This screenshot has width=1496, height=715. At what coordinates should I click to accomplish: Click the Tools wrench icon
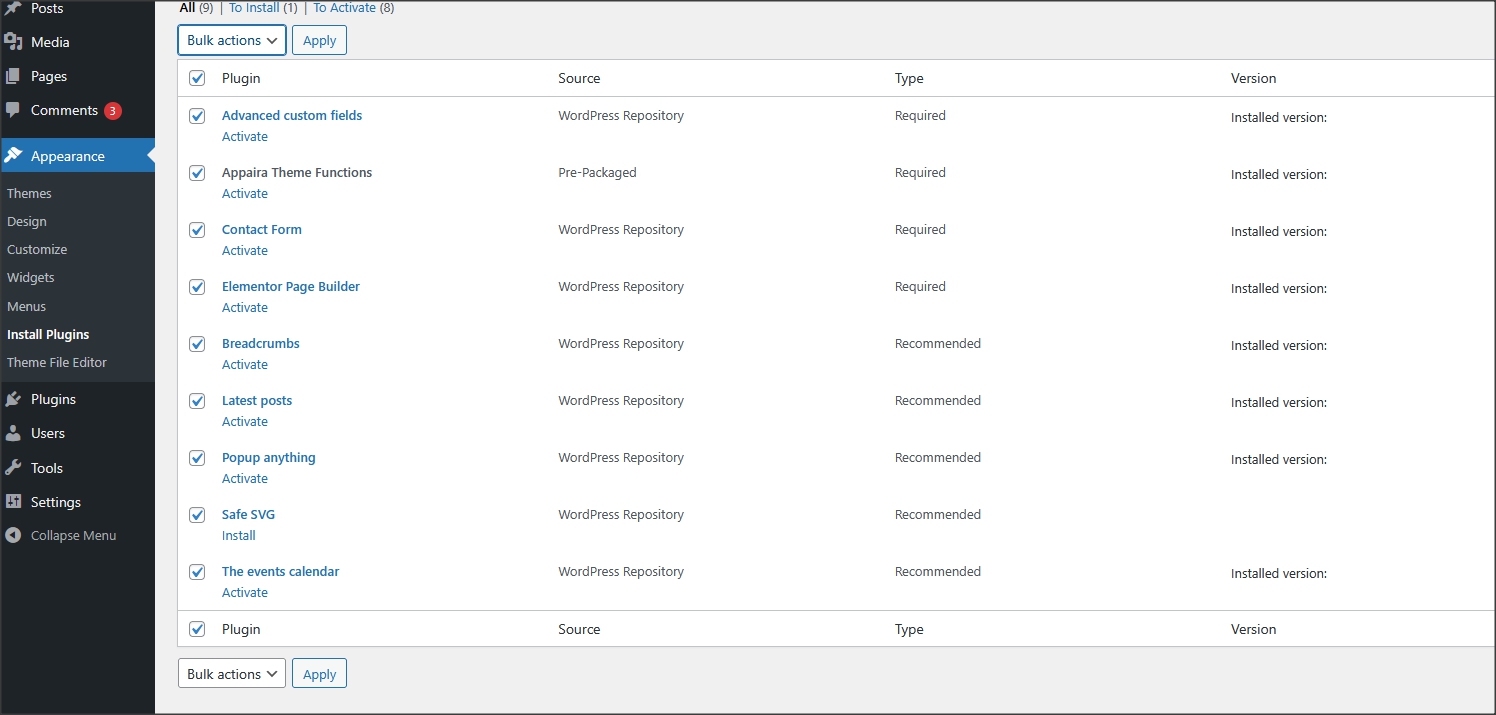[13, 468]
